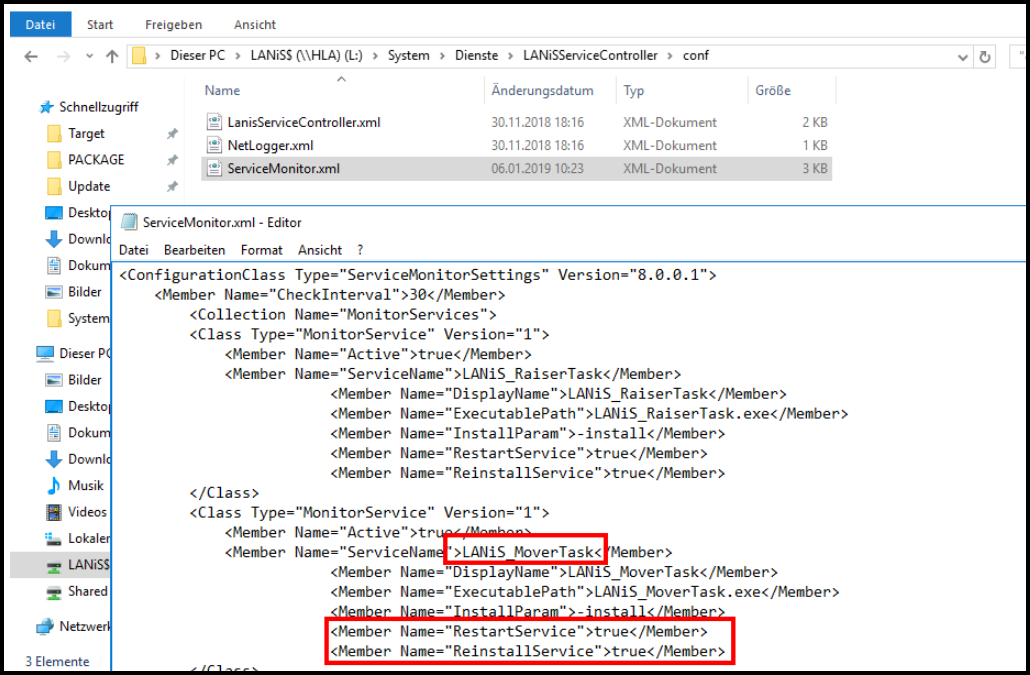
Task: Open the Ansicht ribbon tab in Explorer
Action: coord(255,24)
